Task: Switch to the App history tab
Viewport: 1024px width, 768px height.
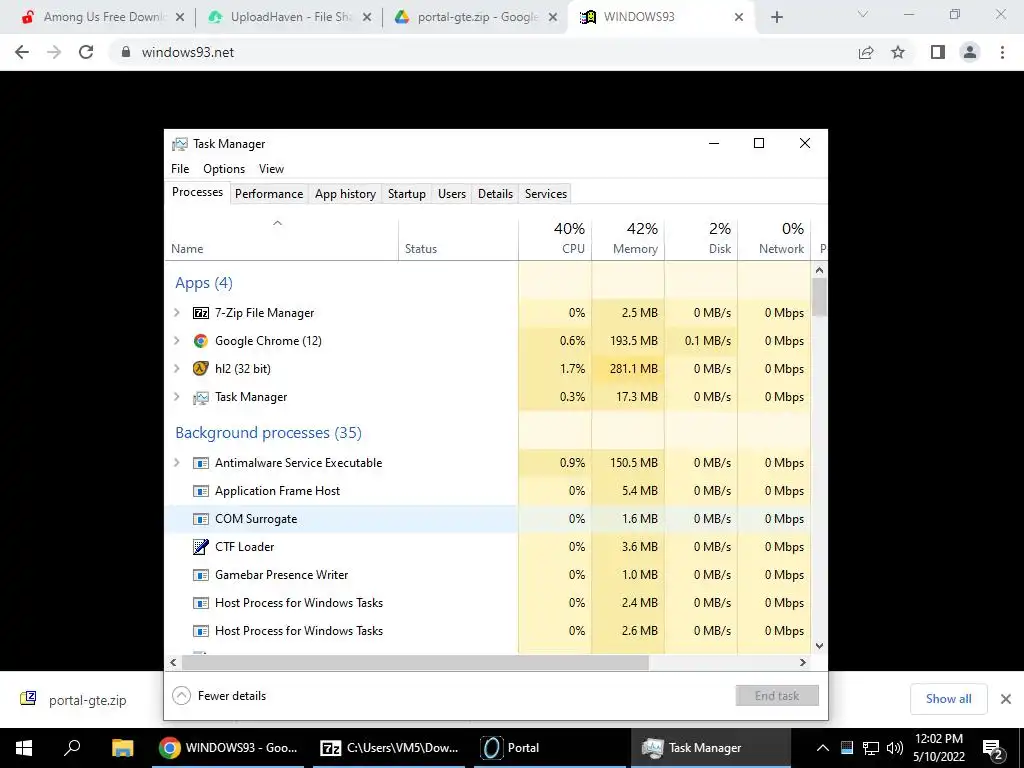Action: (x=345, y=194)
